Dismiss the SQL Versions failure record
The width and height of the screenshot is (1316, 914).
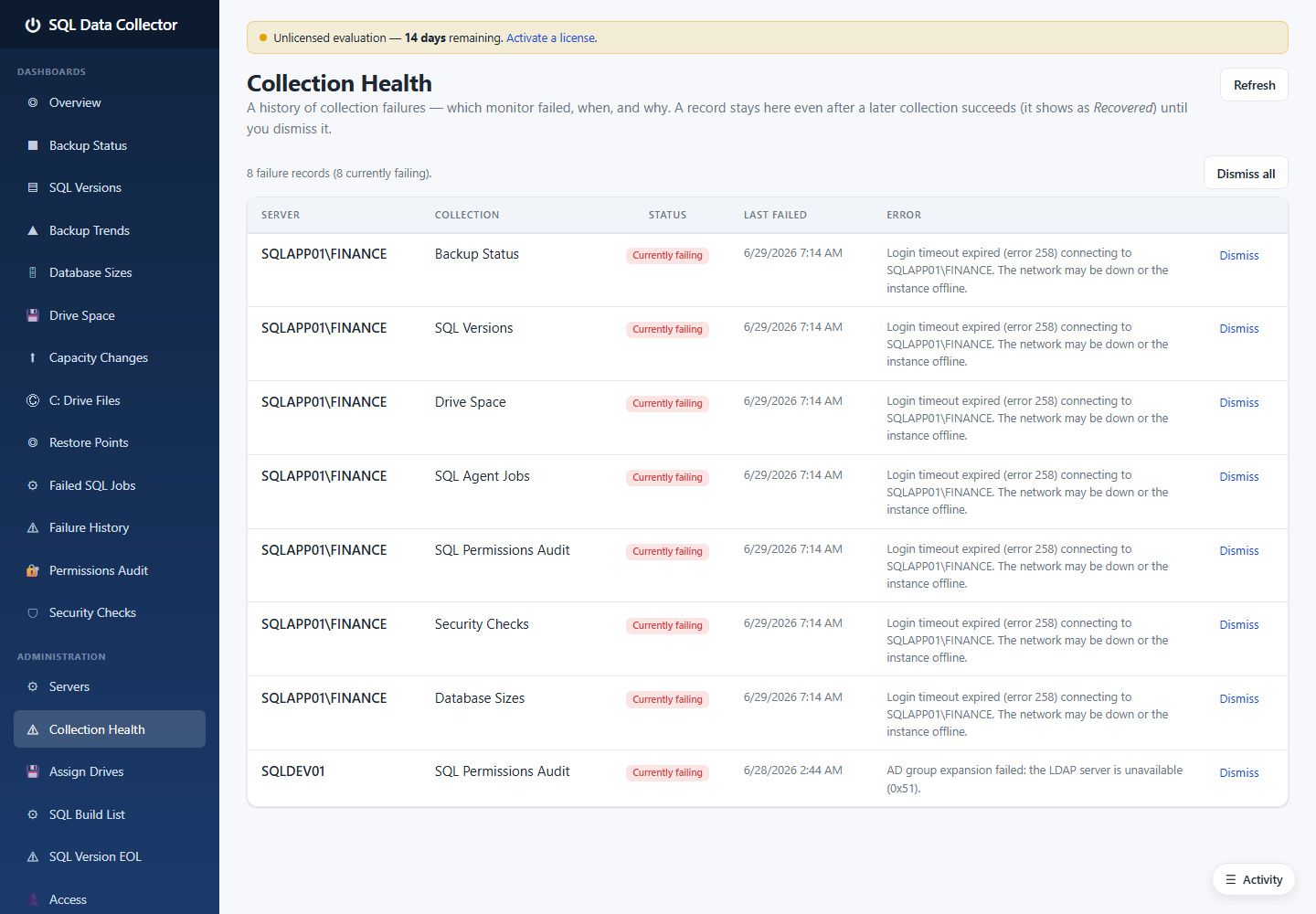pyautogui.click(x=1239, y=328)
